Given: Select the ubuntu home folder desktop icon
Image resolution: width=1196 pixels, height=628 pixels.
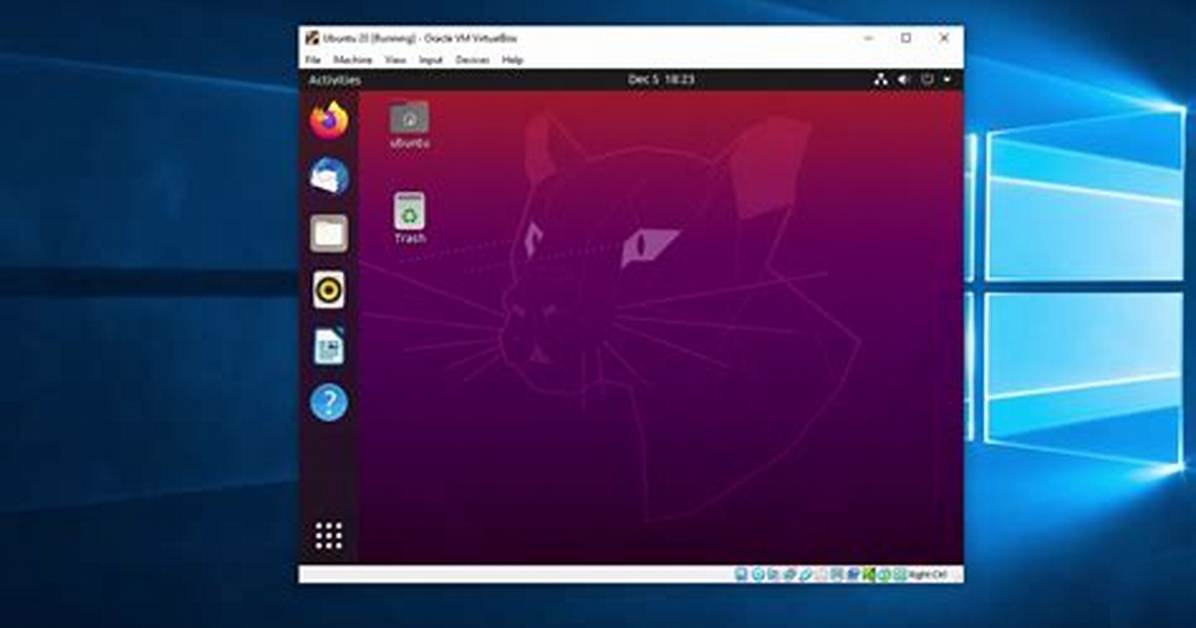Looking at the screenshot, I should (410, 125).
